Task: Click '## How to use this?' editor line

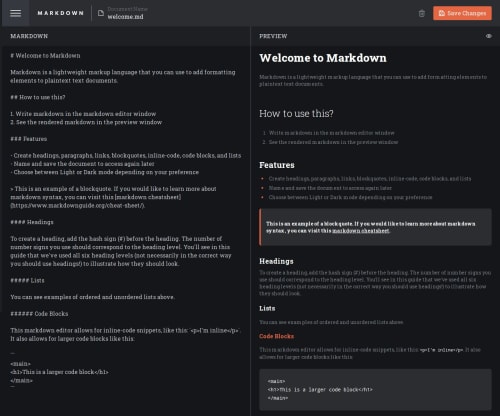Action: (x=38, y=97)
